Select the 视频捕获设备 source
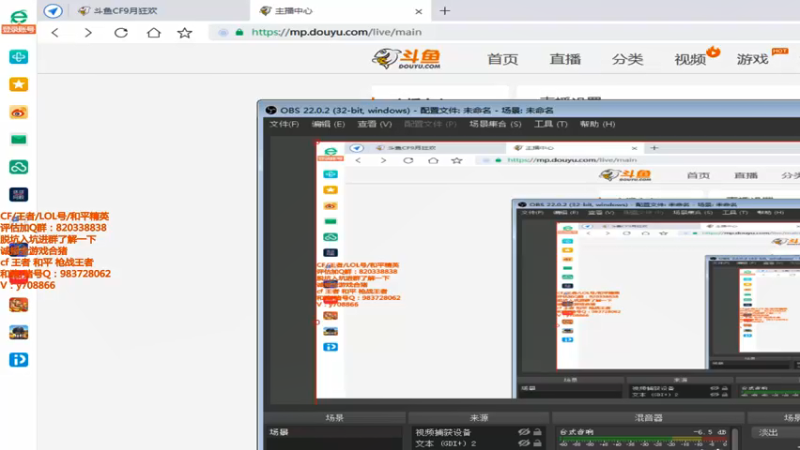 click(443, 432)
